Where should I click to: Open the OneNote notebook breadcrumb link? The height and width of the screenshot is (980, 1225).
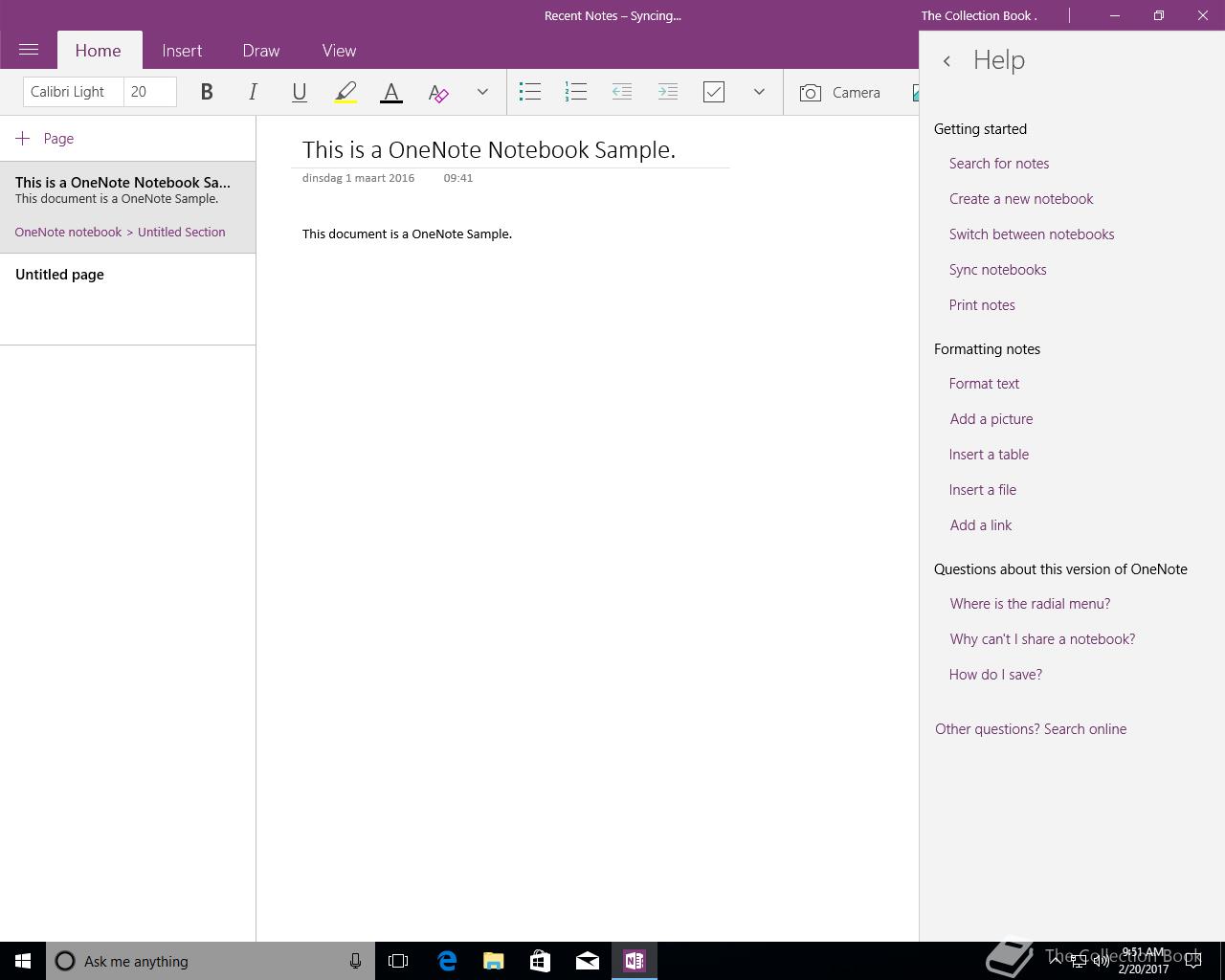point(68,233)
